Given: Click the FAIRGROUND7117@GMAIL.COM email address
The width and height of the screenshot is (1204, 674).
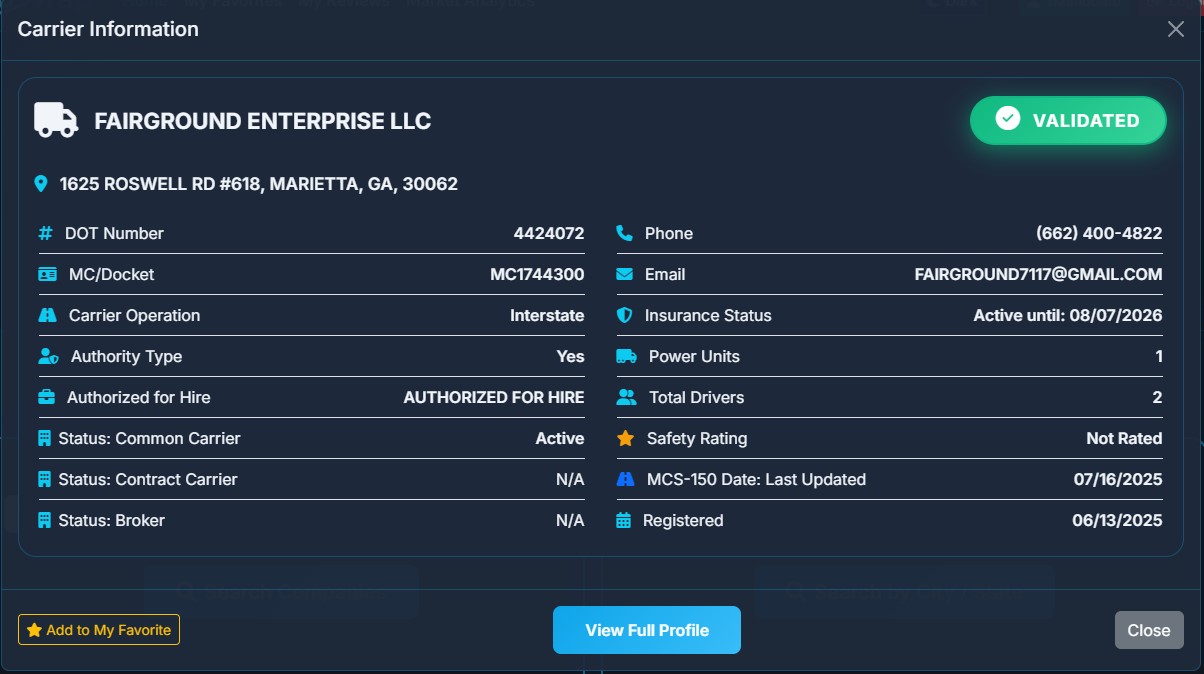Looking at the screenshot, I should point(1038,274).
